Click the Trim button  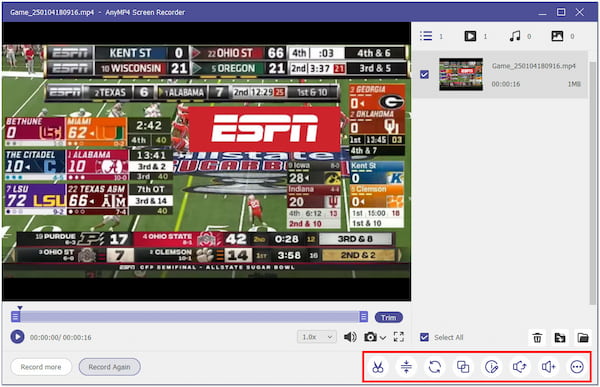point(388,317)
